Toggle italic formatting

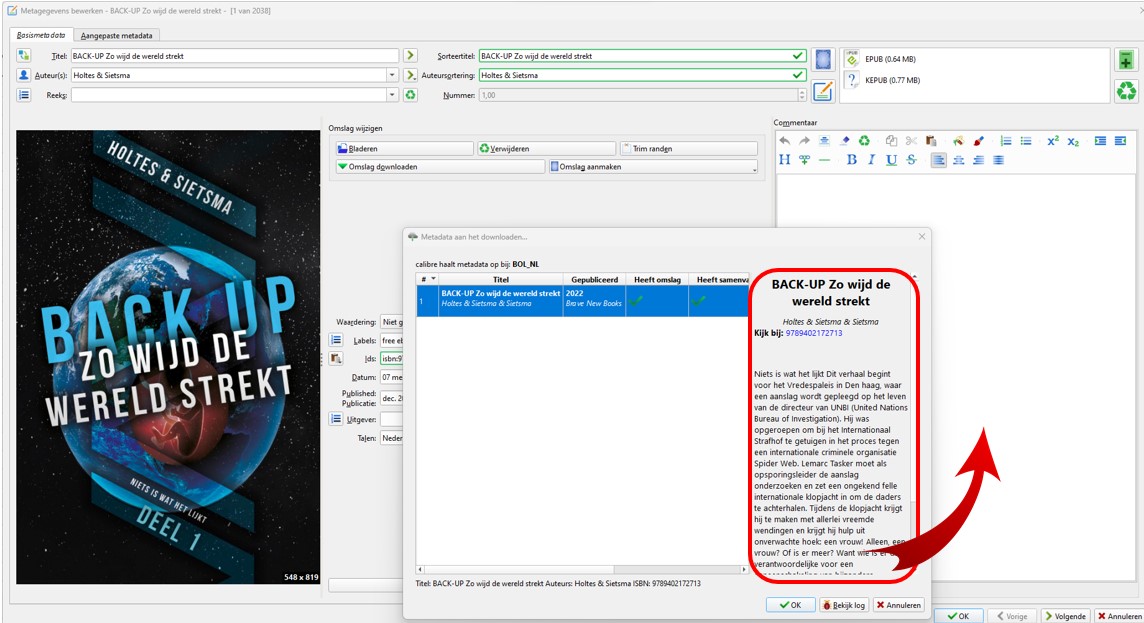tap(871, 160)
